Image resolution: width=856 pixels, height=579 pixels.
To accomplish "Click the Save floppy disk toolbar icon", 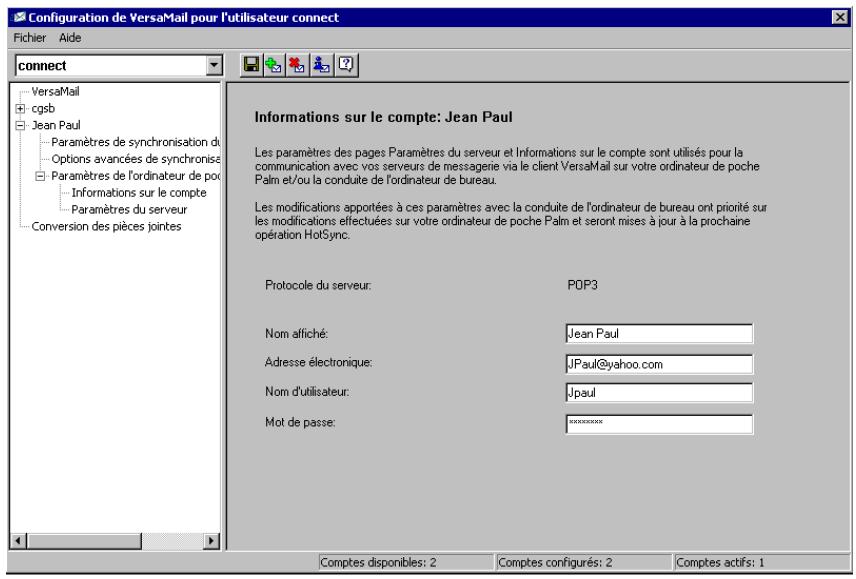I will click(251, 65).
